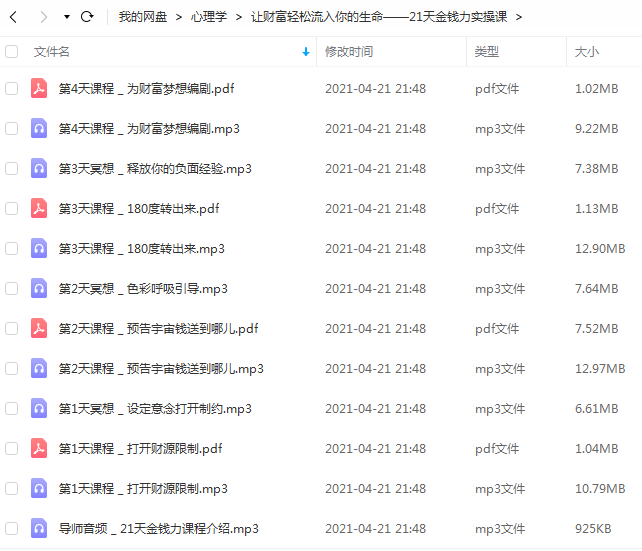
Task: Click the blue sort arrow in 文件名 column
Action: (306, 52)
